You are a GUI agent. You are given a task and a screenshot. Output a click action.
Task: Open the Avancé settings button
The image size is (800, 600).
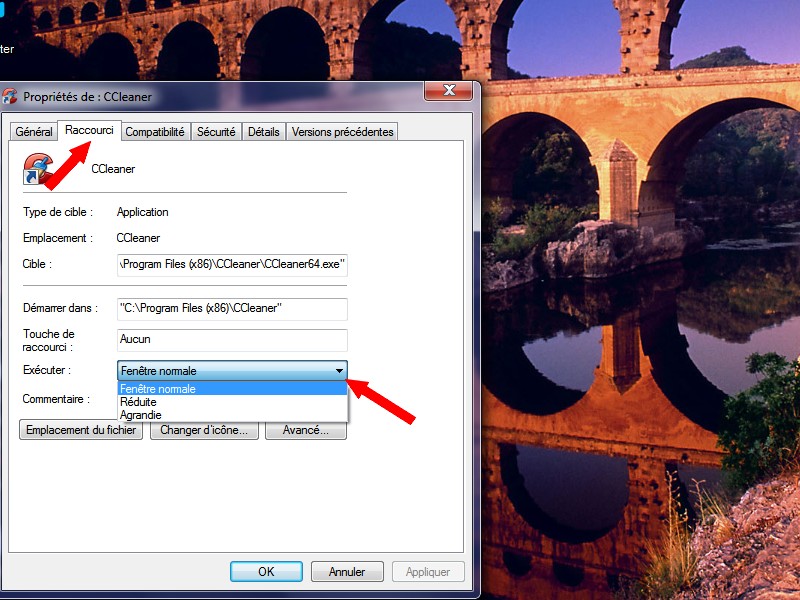(x=305, y=430)
